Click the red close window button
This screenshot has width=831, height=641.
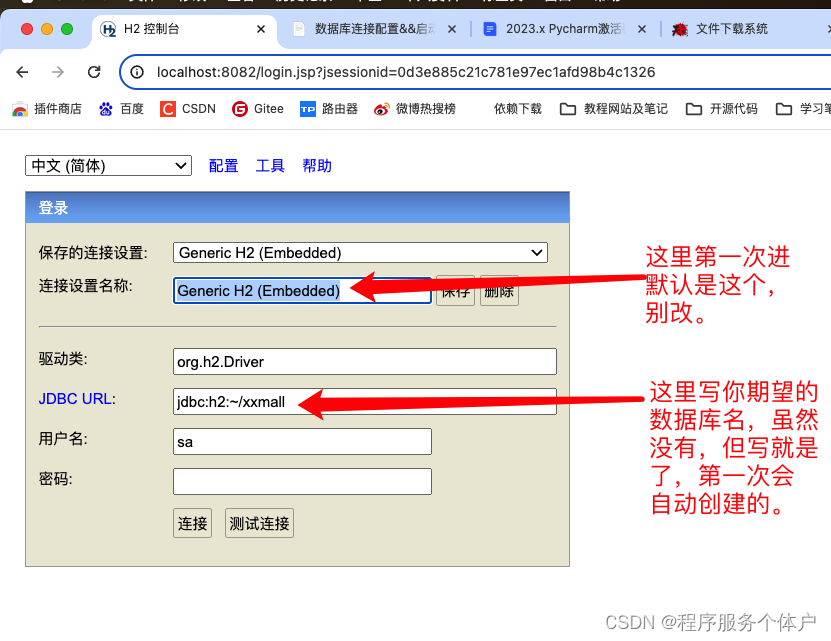pyautogui.click(x=27, y=29)
